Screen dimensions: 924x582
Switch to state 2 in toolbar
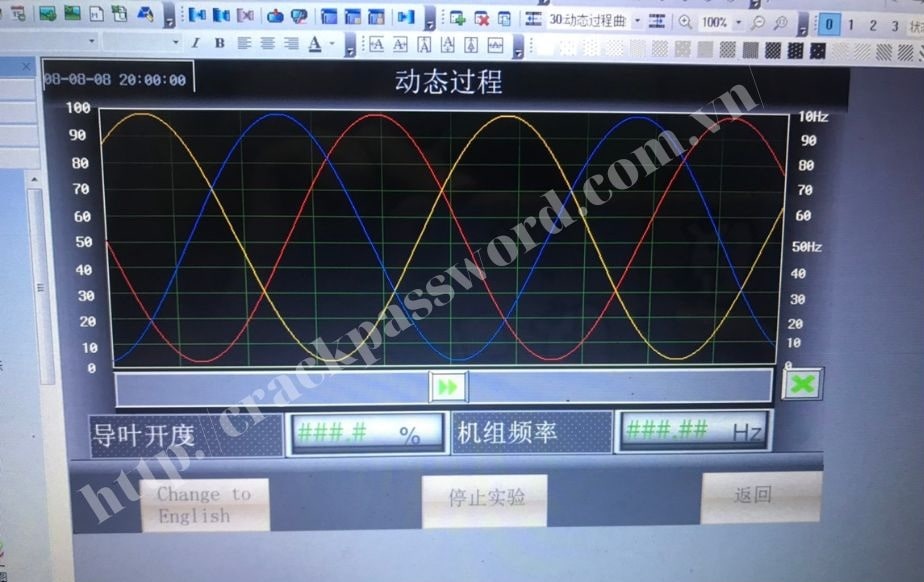pos(873,25)
